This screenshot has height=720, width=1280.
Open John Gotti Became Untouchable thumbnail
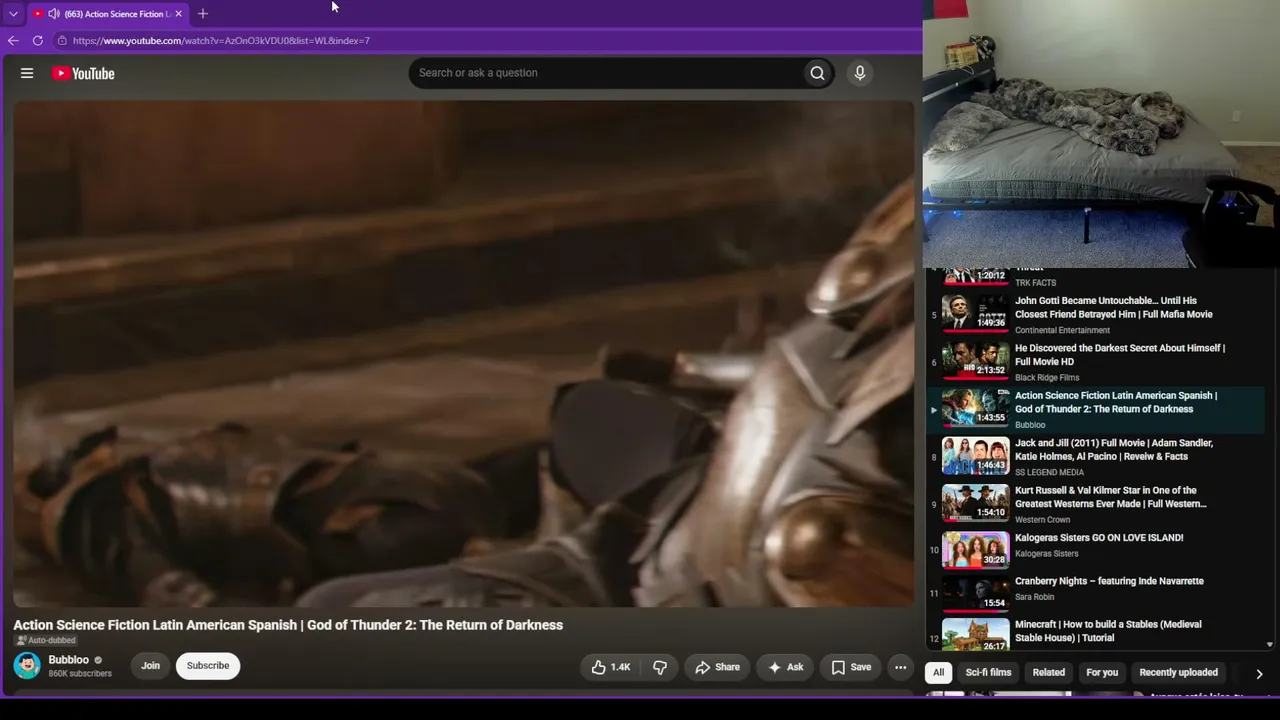pos(975,314)
